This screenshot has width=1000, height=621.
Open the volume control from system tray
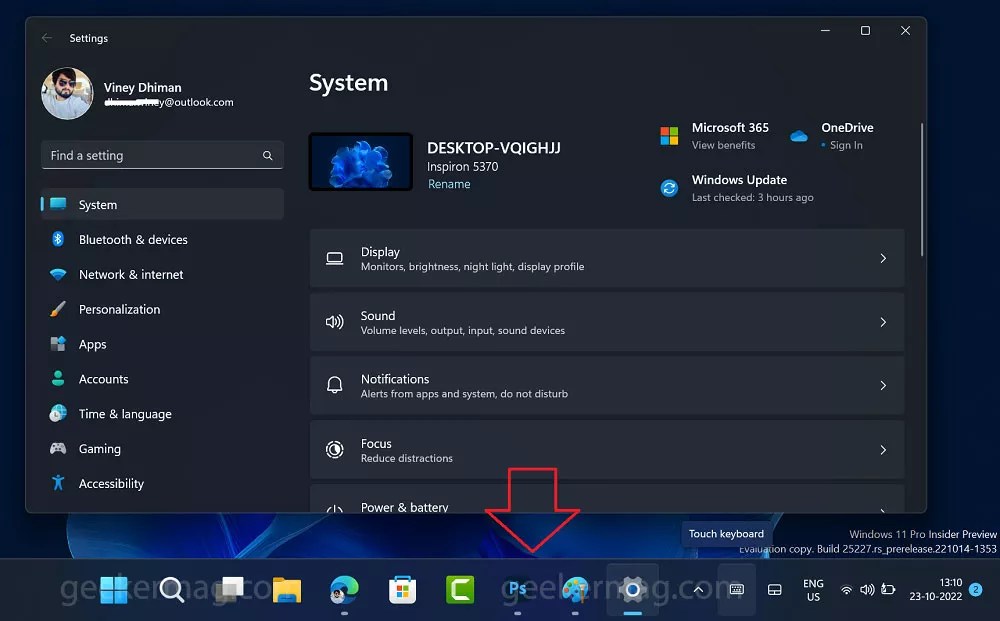(x=868, y=590)
